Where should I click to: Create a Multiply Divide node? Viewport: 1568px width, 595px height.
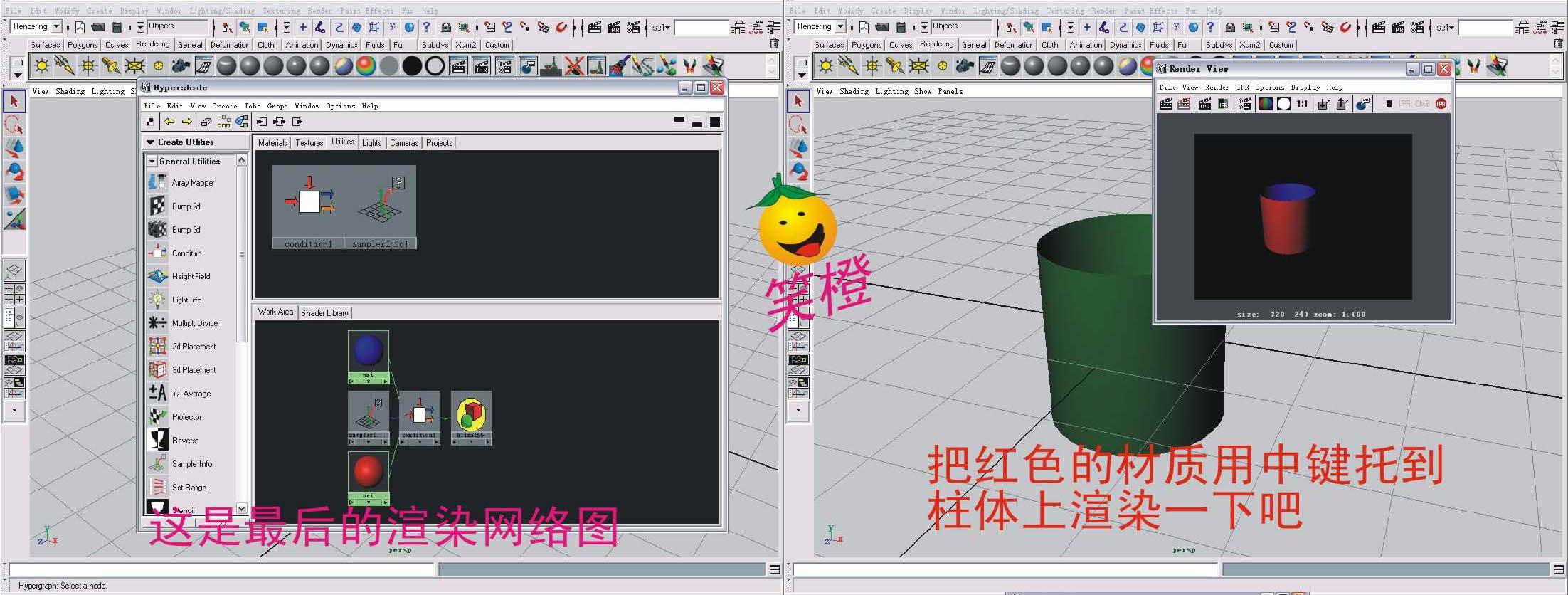pos(184,323)
